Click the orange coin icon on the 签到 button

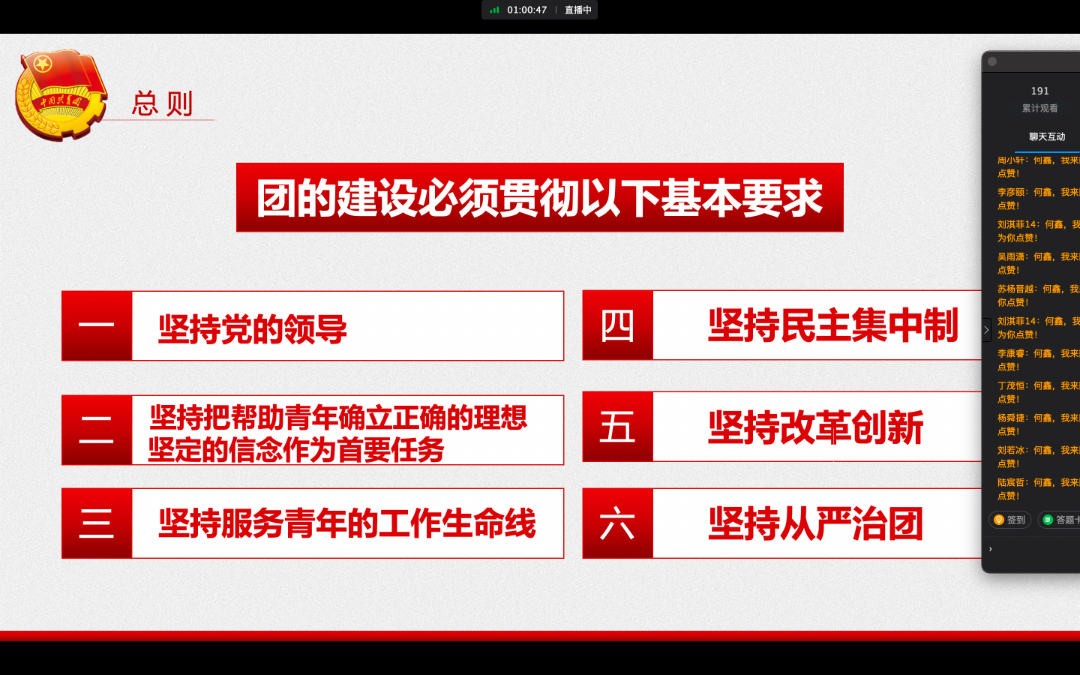coord(998,520)
